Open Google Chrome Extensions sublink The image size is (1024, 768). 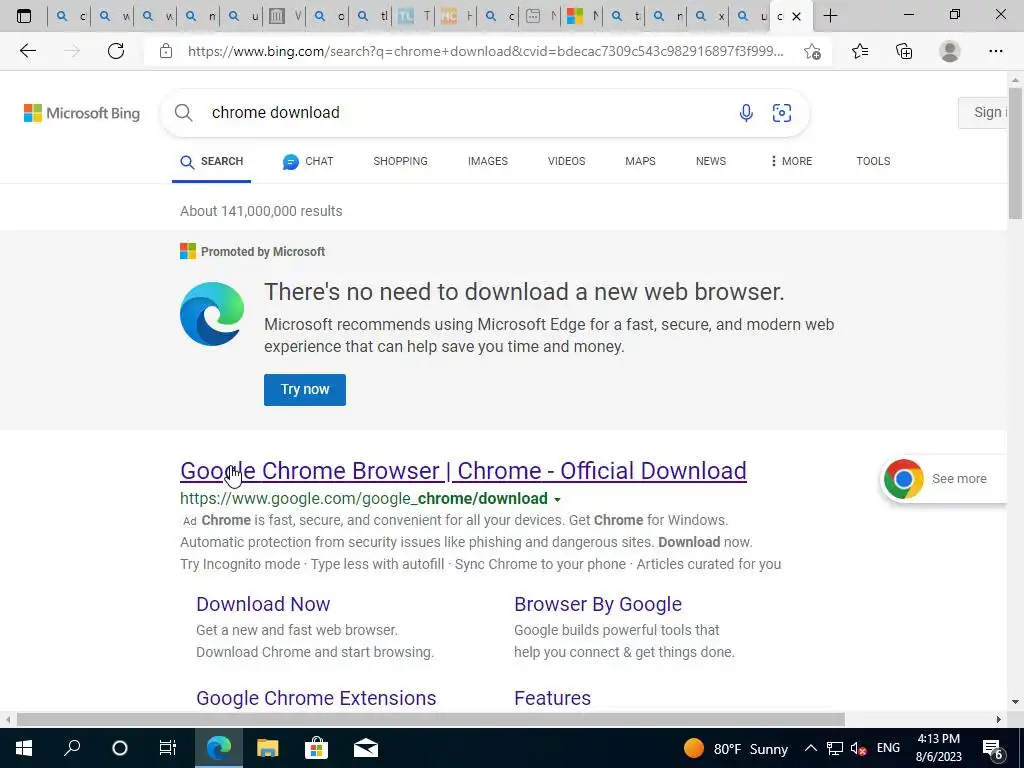[x=316, y=698]
